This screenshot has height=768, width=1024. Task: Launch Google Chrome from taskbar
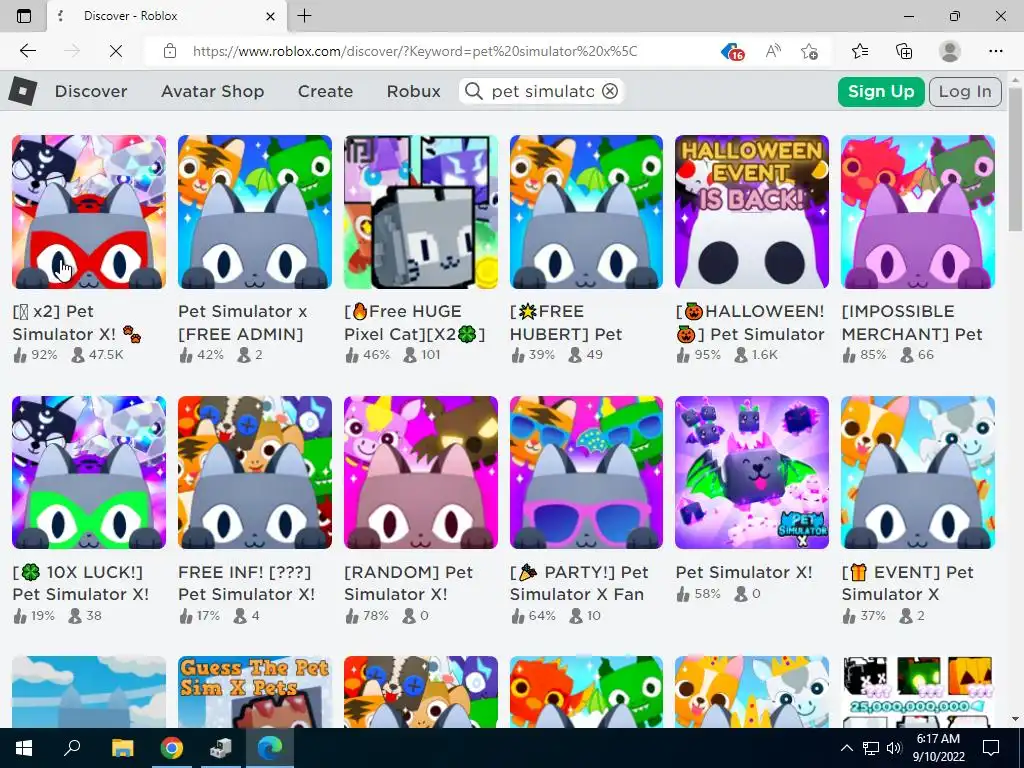(x=172, y=748)
